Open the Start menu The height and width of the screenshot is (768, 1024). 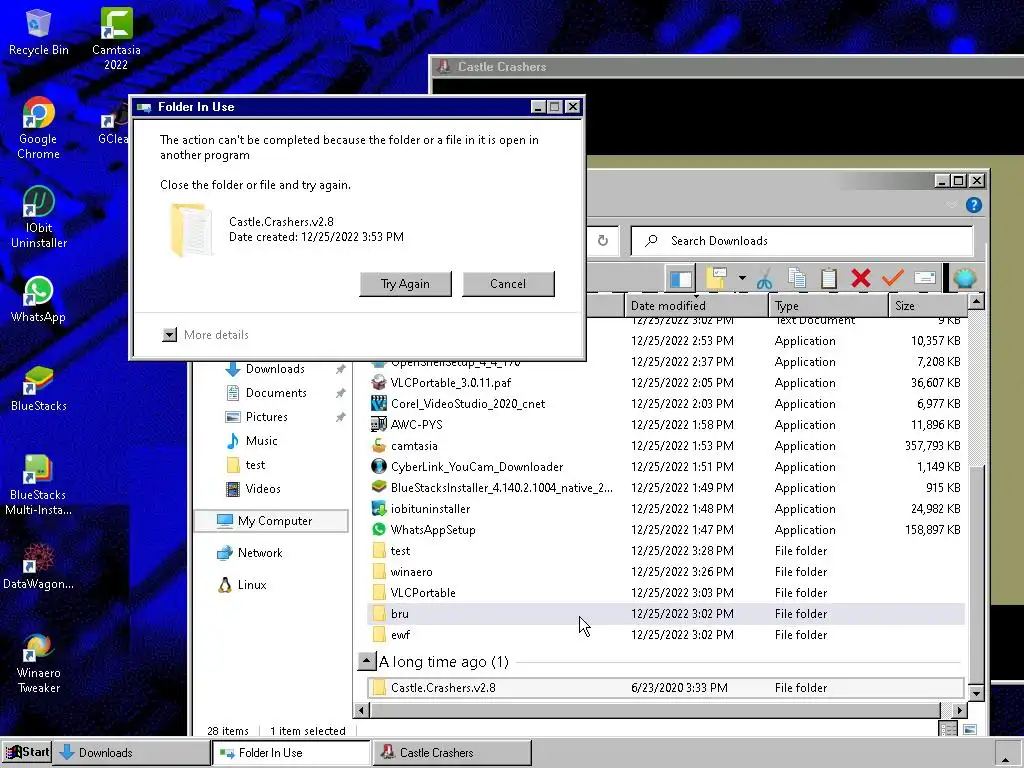click(x=27, y=752)
